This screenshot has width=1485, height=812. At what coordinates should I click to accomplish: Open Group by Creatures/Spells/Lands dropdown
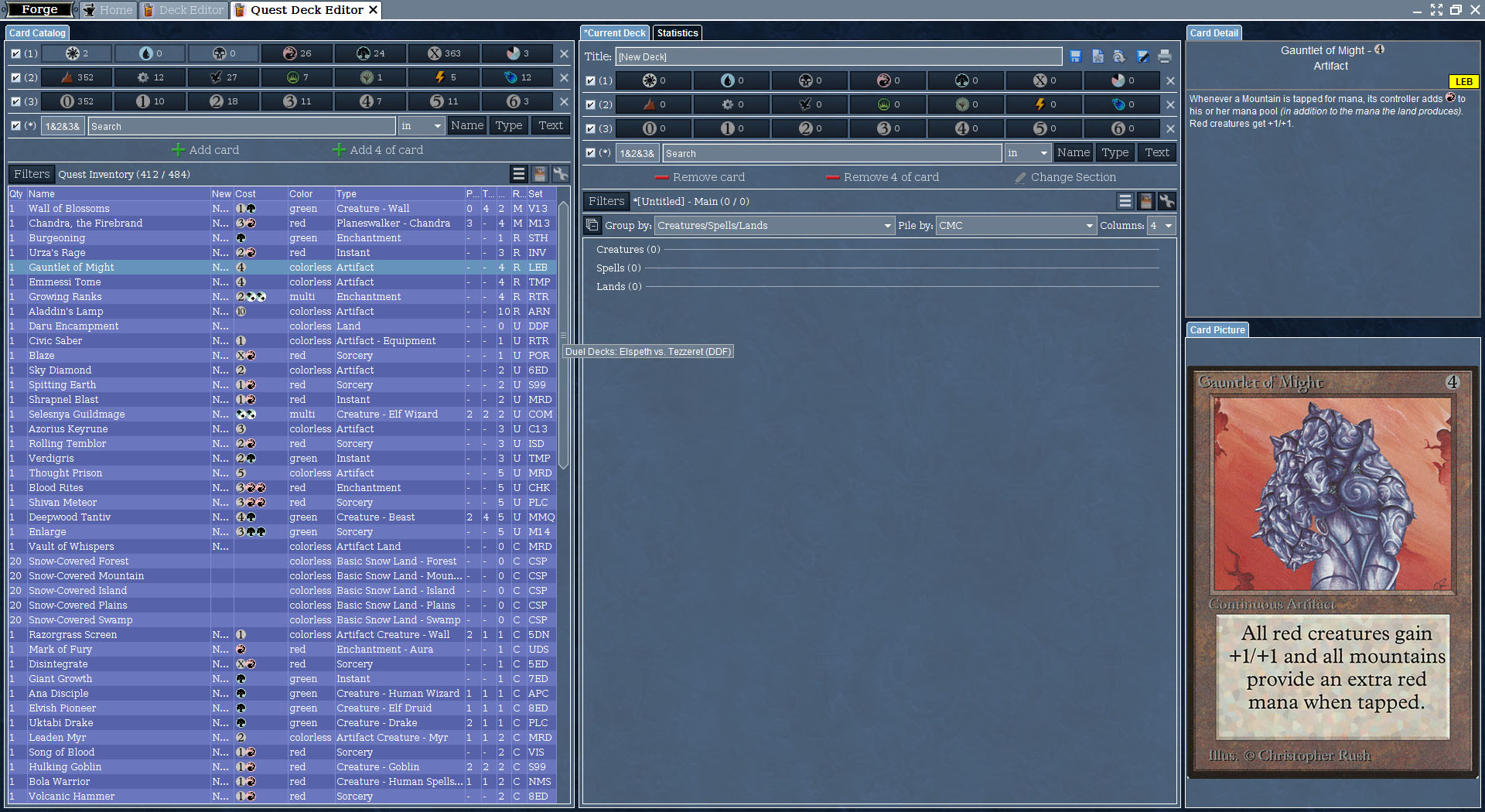[x=774, y=225]
